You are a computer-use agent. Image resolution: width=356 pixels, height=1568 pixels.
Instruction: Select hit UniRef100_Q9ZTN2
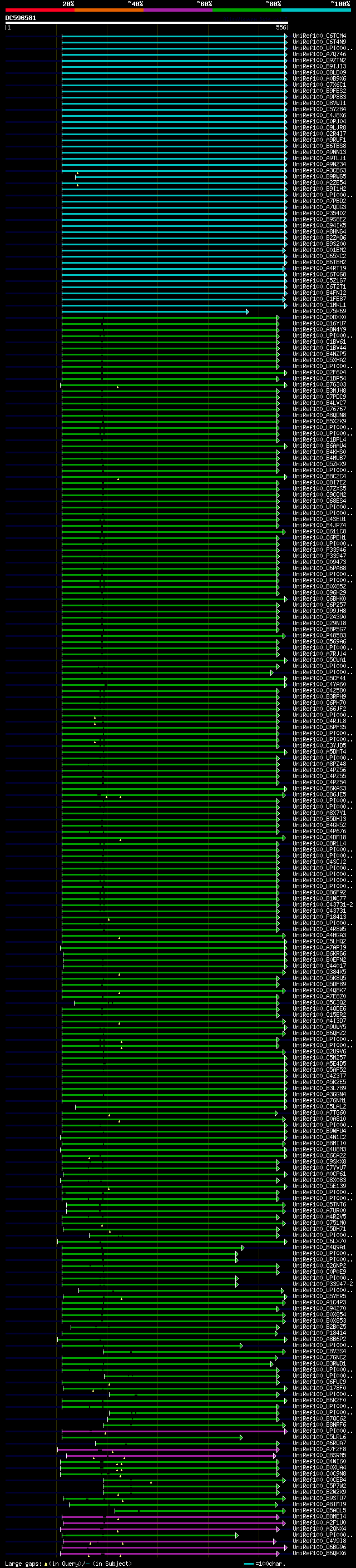[x=319, y=60]
